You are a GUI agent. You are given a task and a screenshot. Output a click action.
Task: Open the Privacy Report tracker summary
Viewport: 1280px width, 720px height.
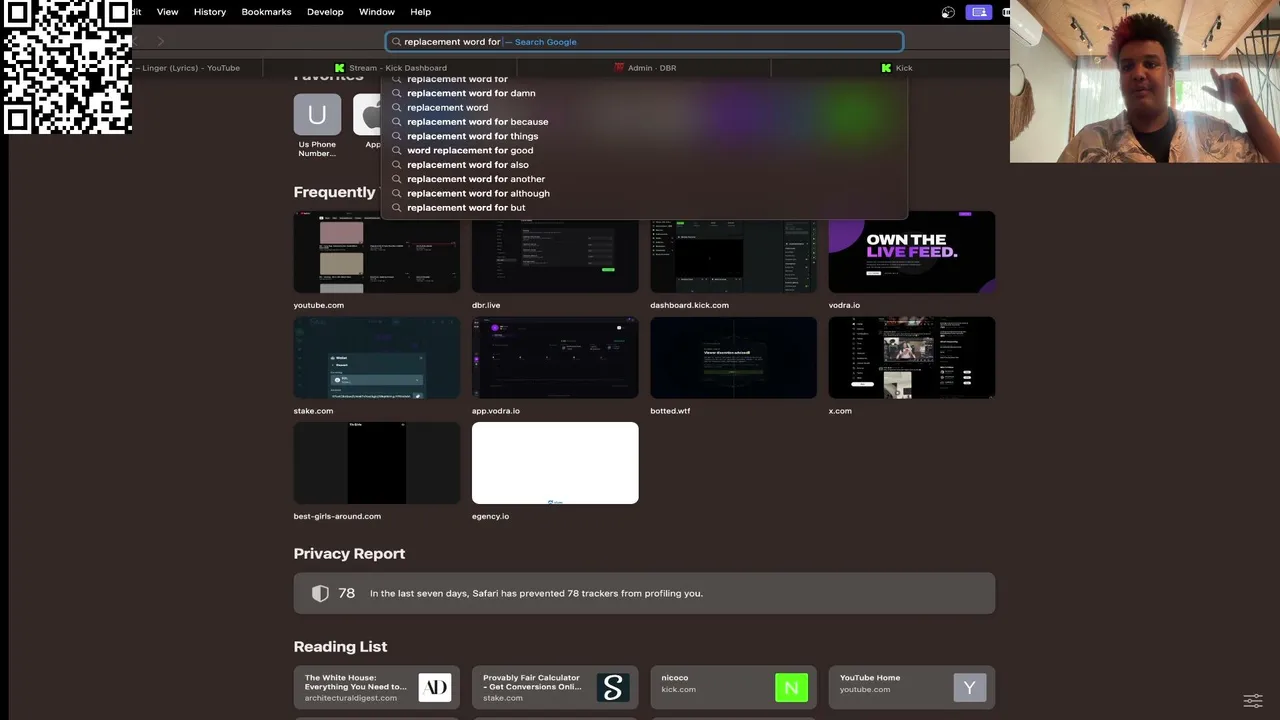click(644, 593)
